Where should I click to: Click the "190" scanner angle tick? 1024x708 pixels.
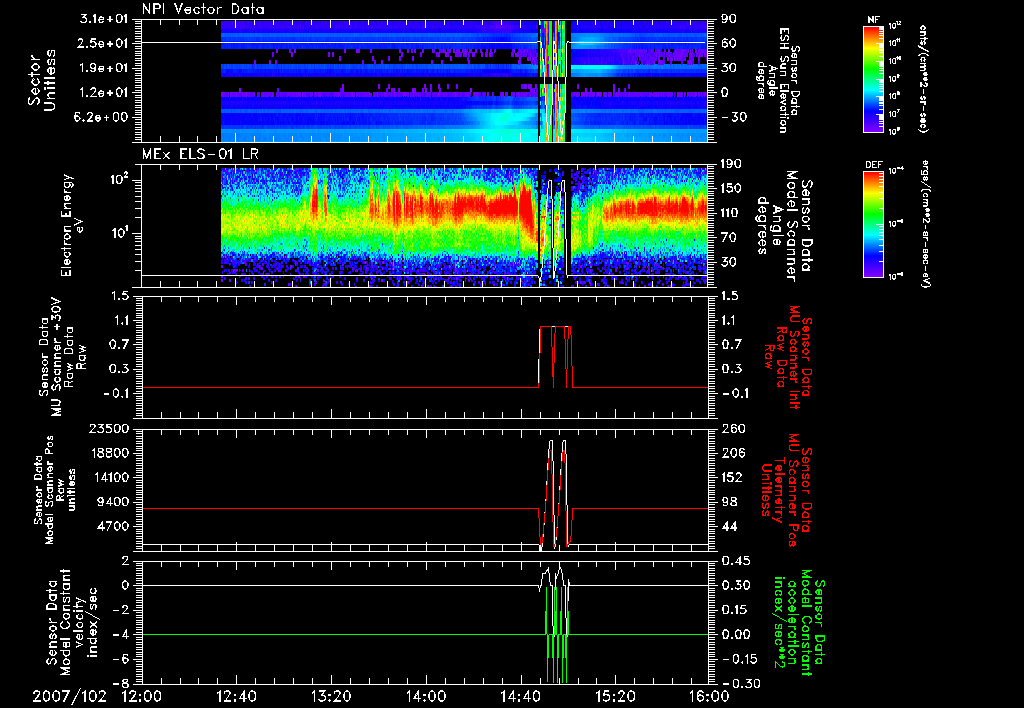tap(732, 164)
